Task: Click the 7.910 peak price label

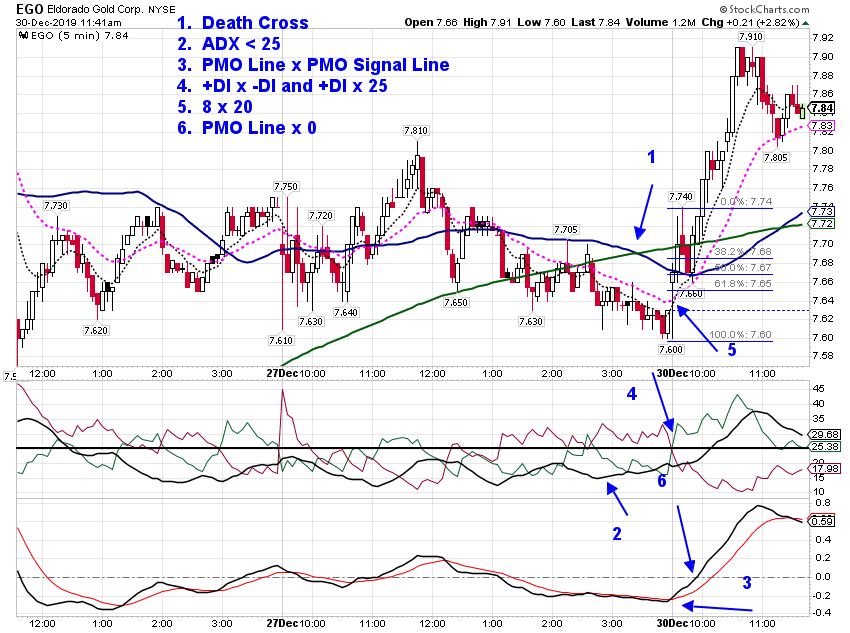Action: tap(751, 37)
